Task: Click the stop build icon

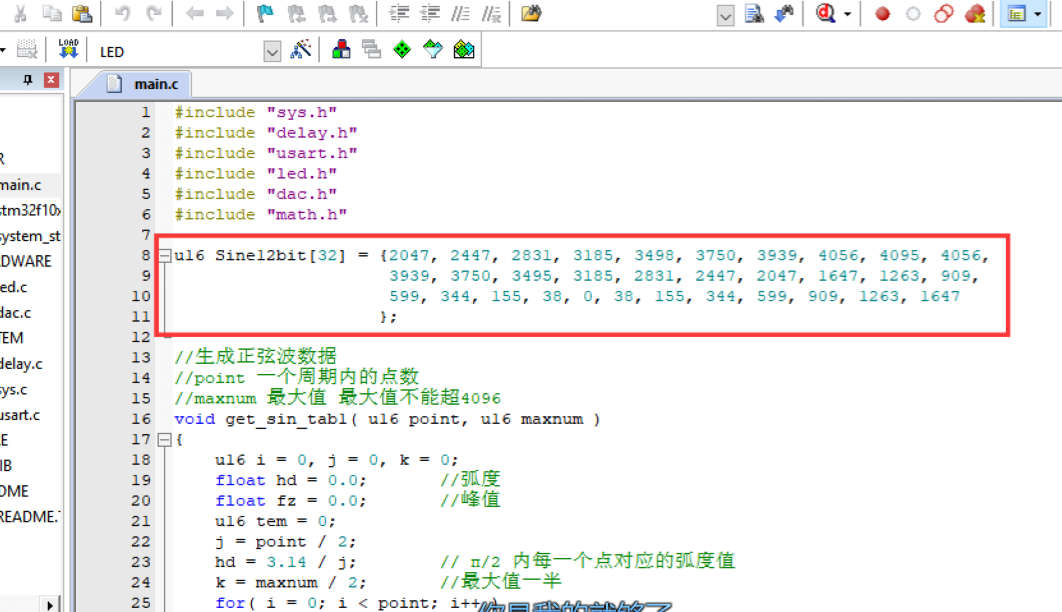Action: pos(26,49)
